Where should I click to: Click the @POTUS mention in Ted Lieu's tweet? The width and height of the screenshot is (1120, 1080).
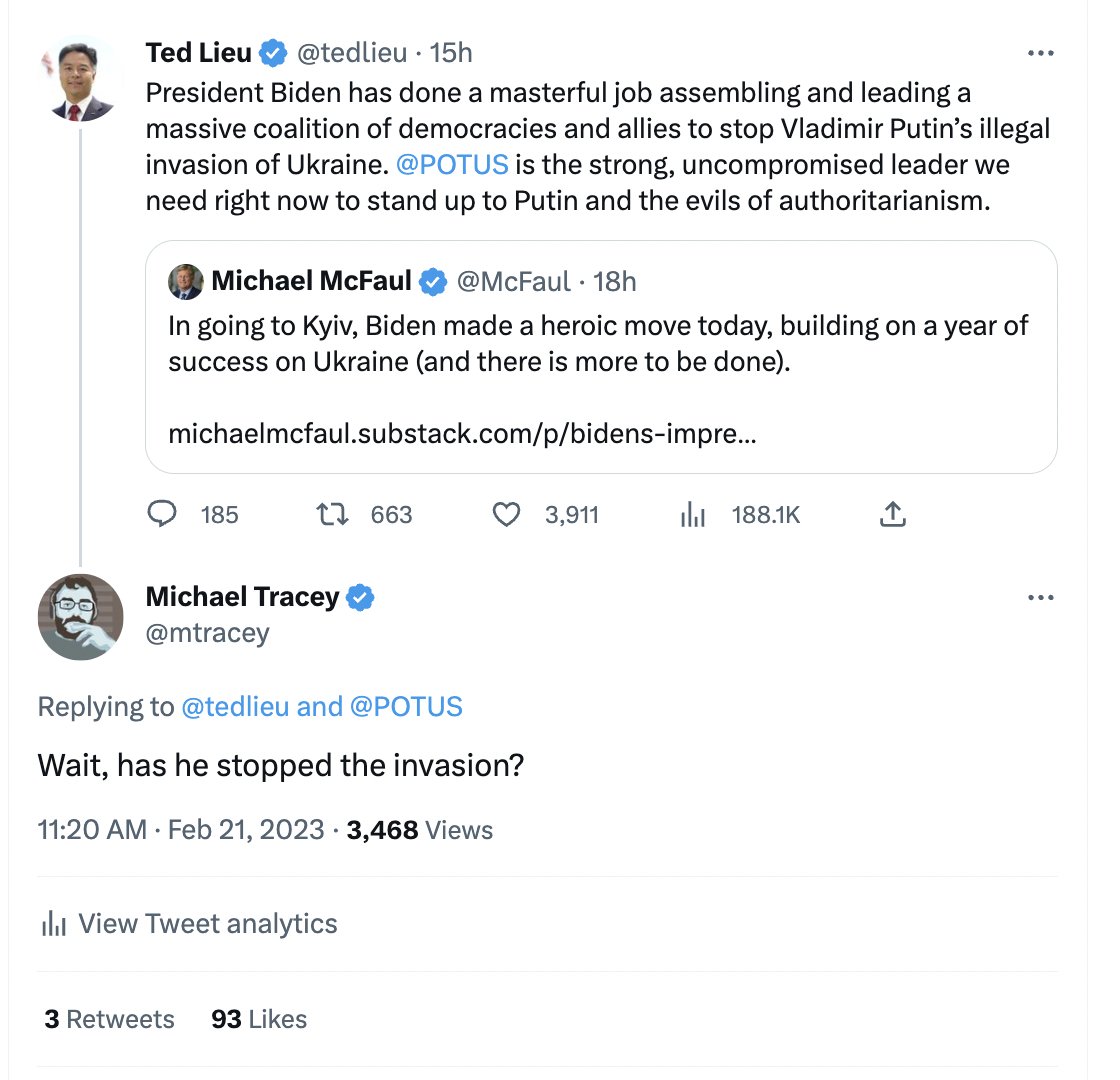(x=452, y=163)
